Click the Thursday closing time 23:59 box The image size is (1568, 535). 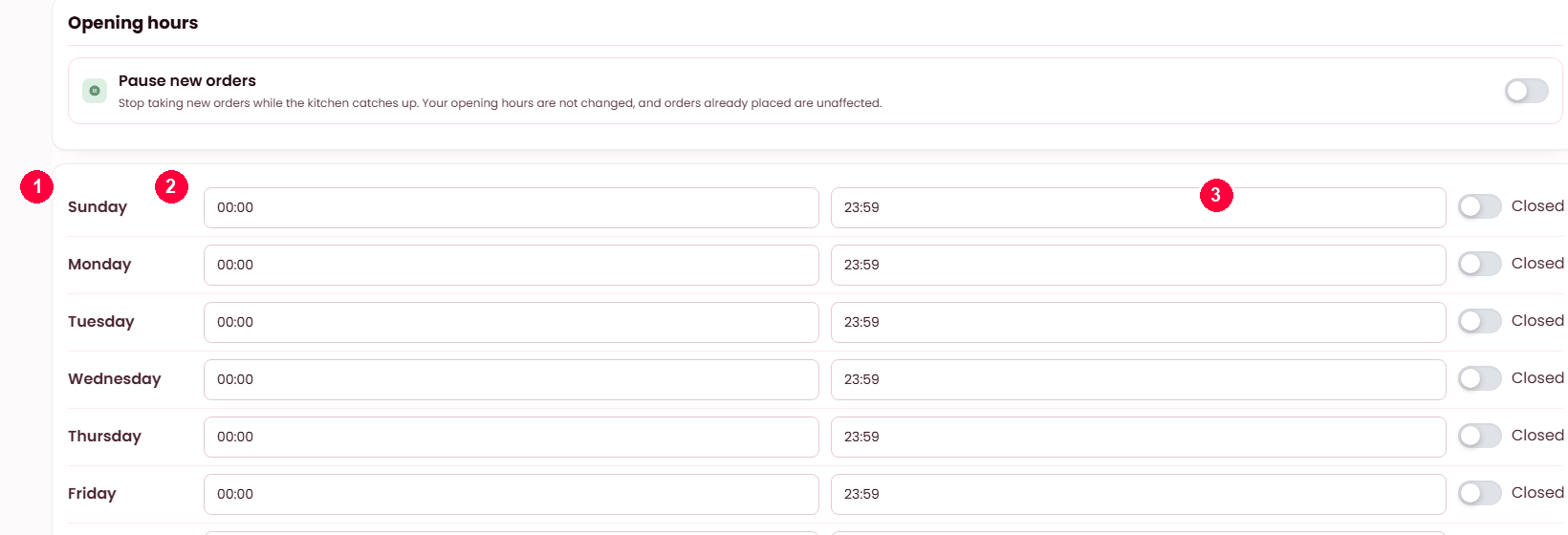1138,437
